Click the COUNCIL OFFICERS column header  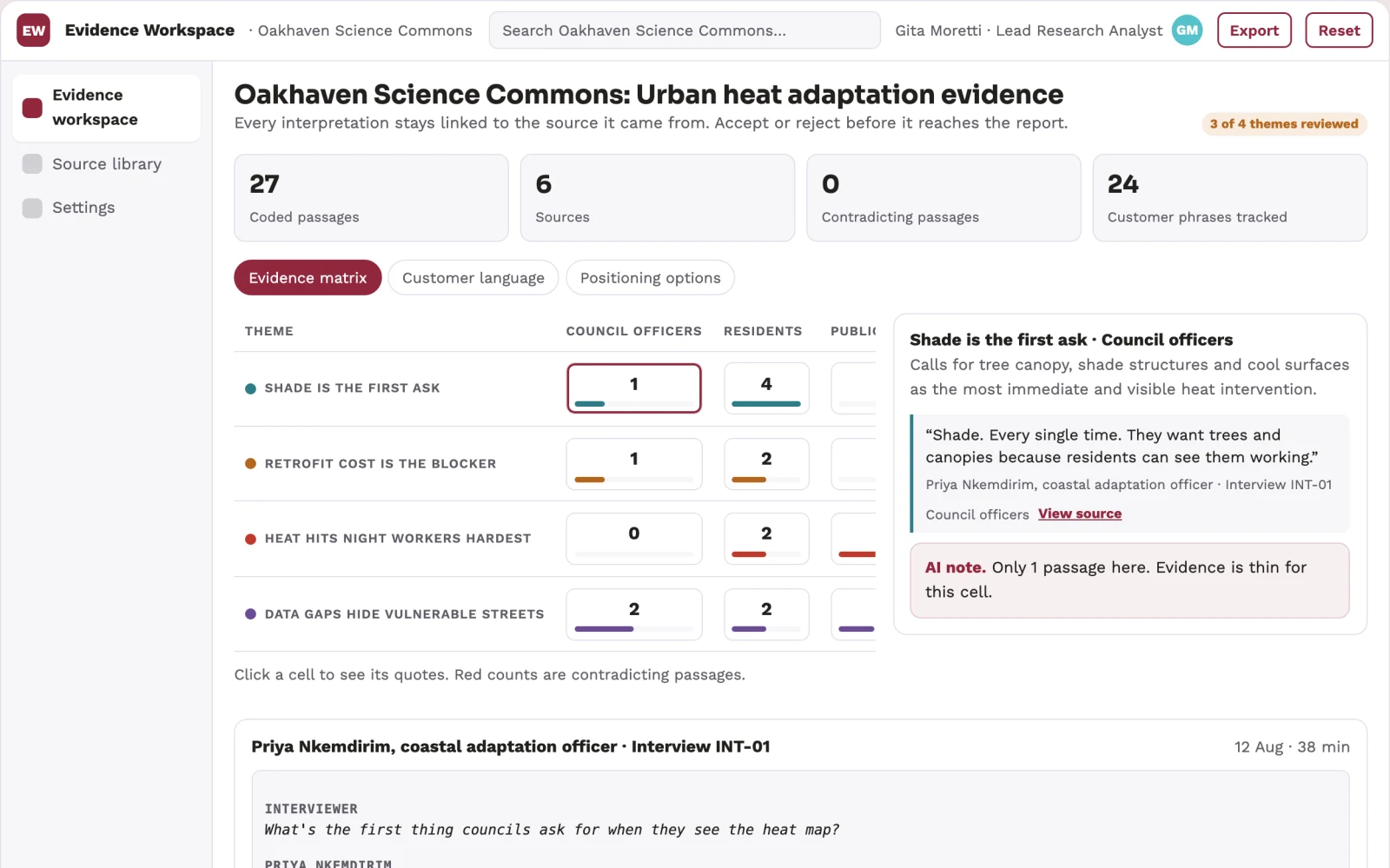[633, 331]
